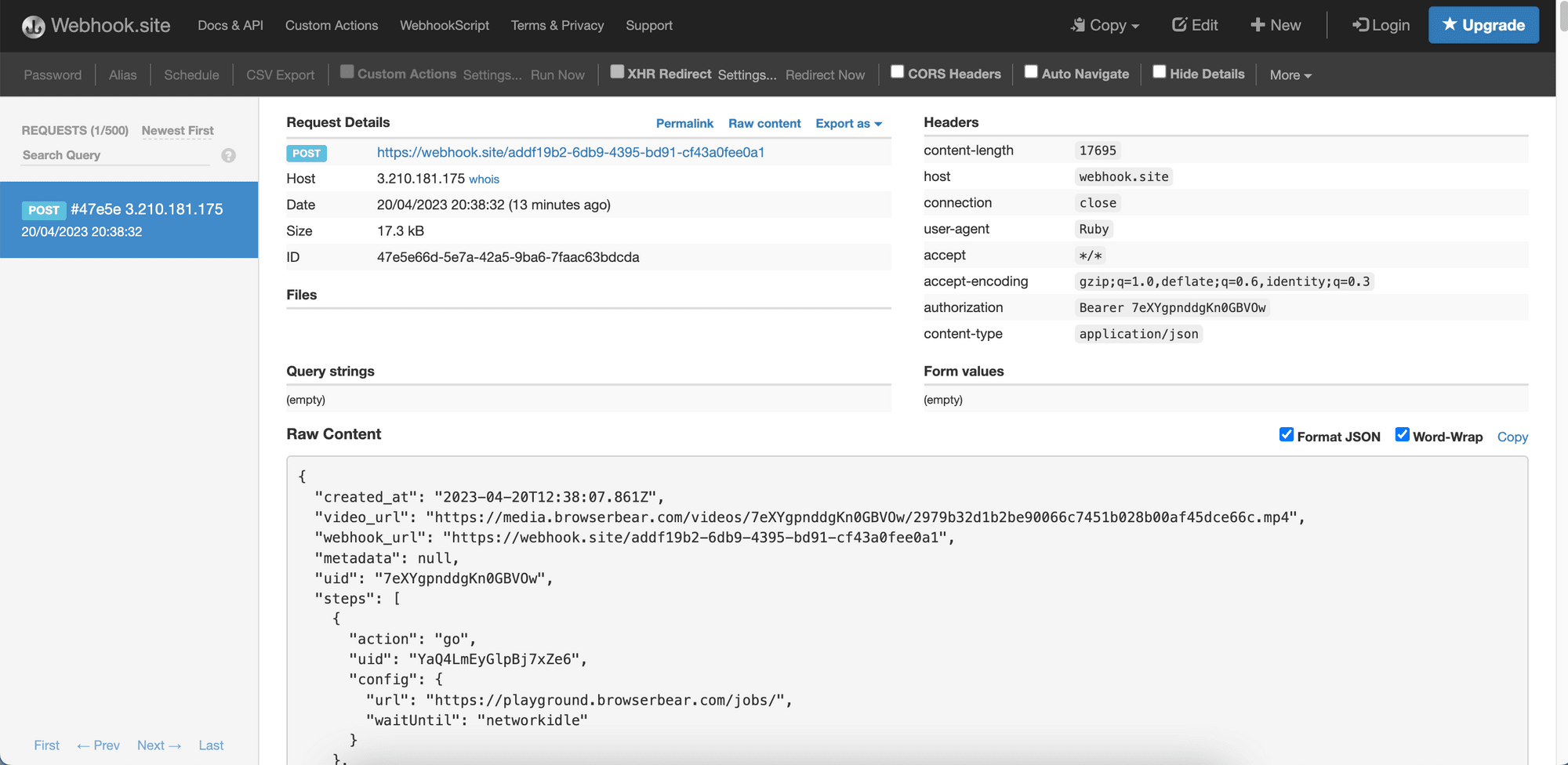Enable the CORS Headers checkbox
The height and width of the screenshot is (765, 1568).
pos(898,71)
